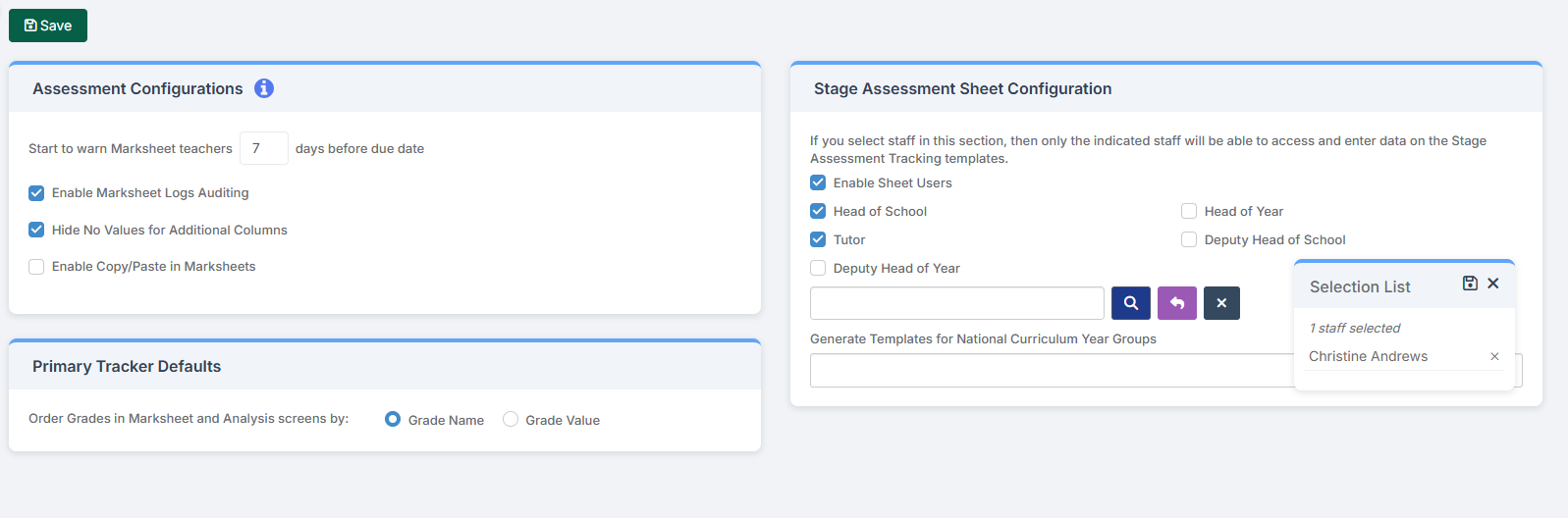Enable Copy/Paste in Marksheets
1568x518 pixels.
36,267
